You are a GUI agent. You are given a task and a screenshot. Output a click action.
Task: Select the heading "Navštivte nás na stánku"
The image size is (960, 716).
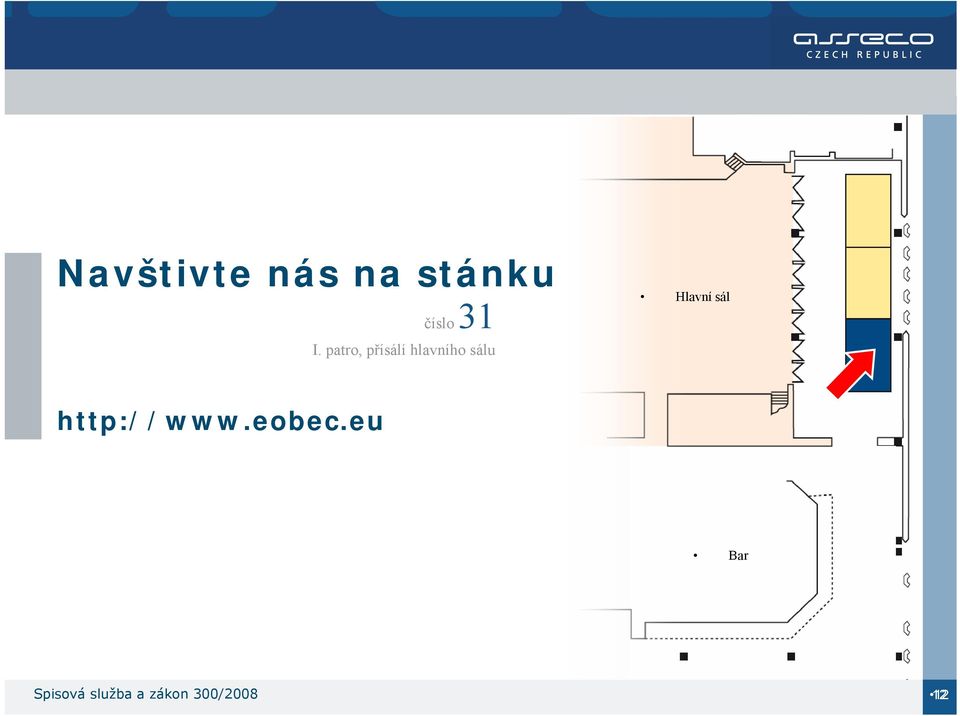pyautogui.click(x=306, y=273)
